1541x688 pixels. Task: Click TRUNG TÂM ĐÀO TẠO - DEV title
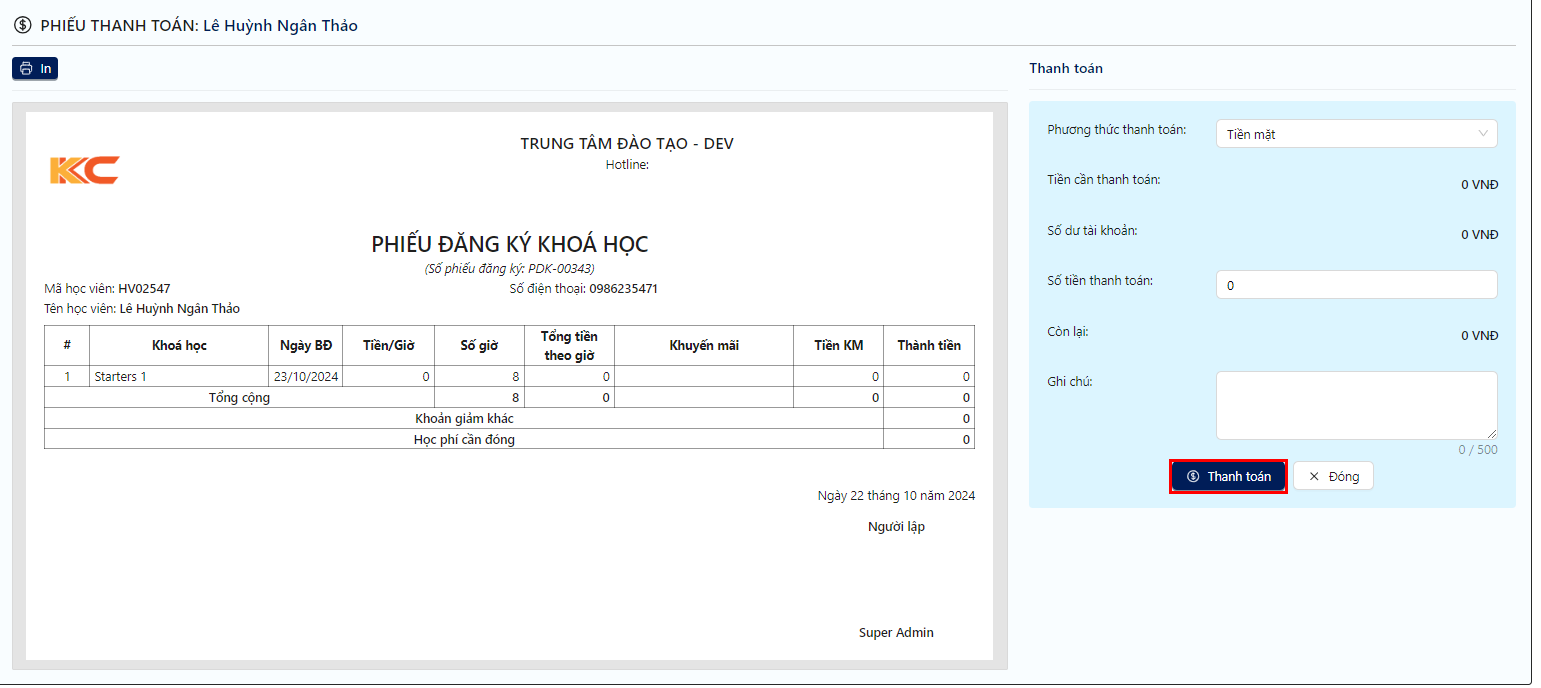[x=627, y=144]
